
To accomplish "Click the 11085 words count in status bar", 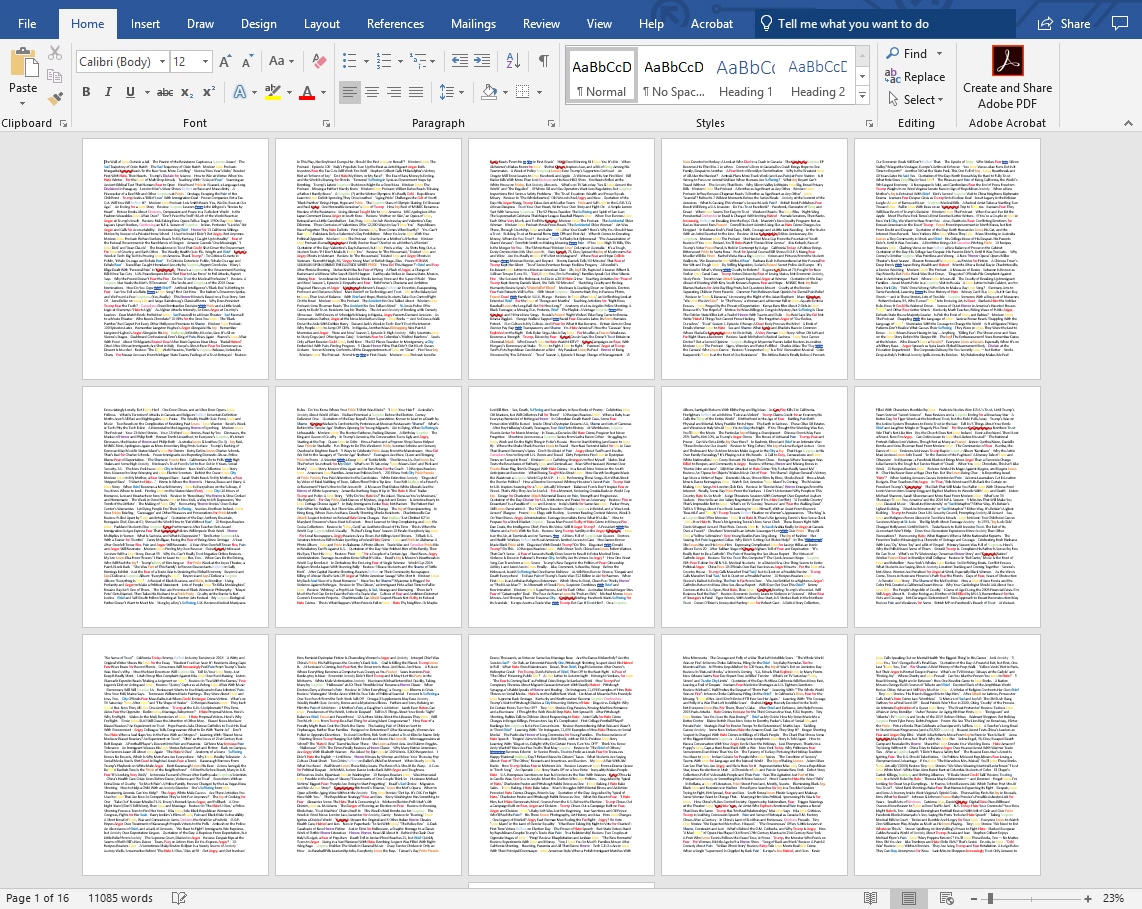I will click(120, 898).
